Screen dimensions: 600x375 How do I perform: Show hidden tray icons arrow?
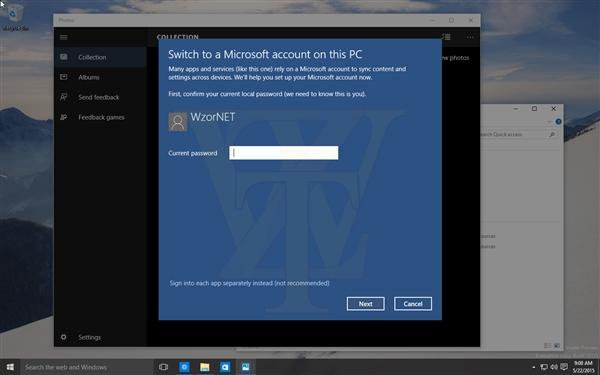click(534, 367)
